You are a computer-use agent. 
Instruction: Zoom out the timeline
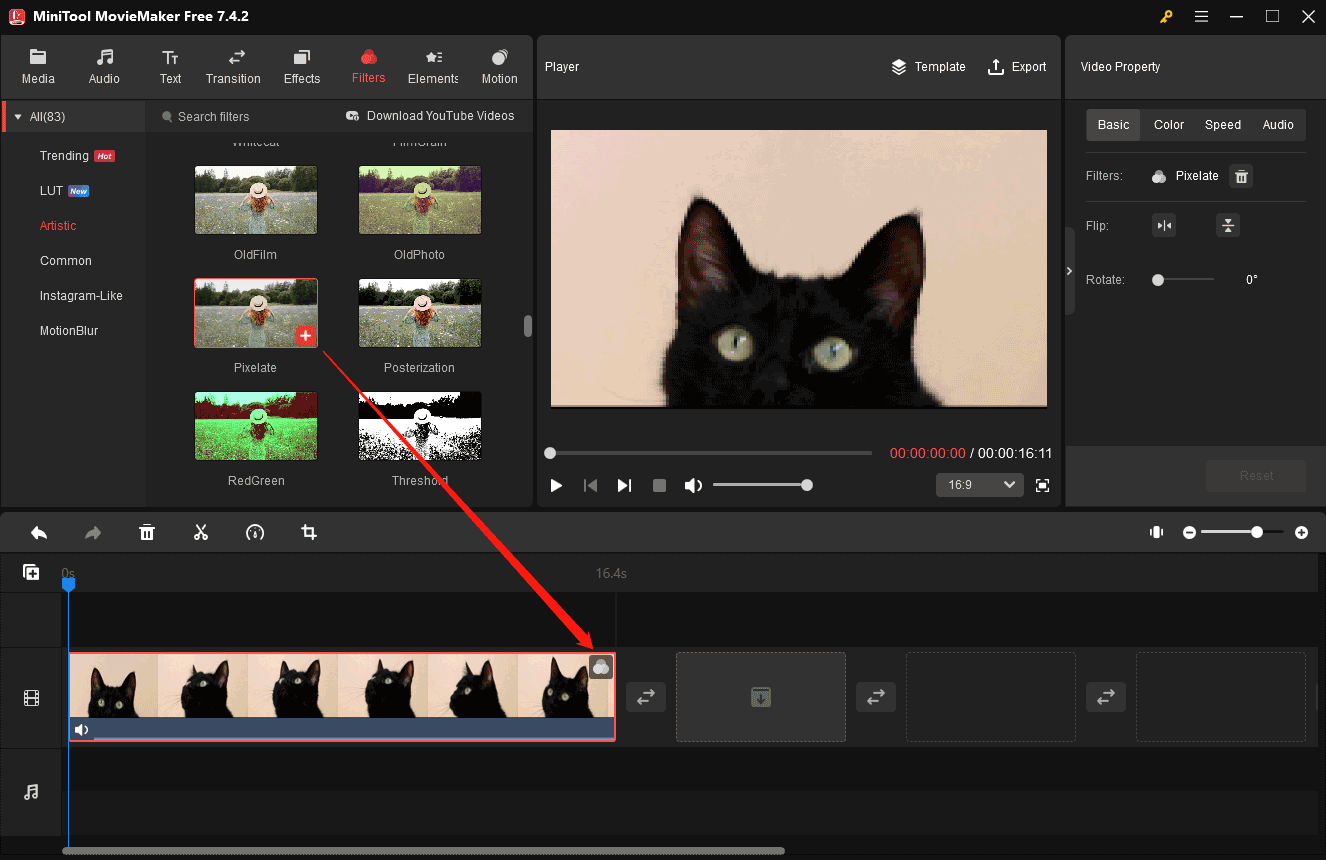[x=1189, y=533]
